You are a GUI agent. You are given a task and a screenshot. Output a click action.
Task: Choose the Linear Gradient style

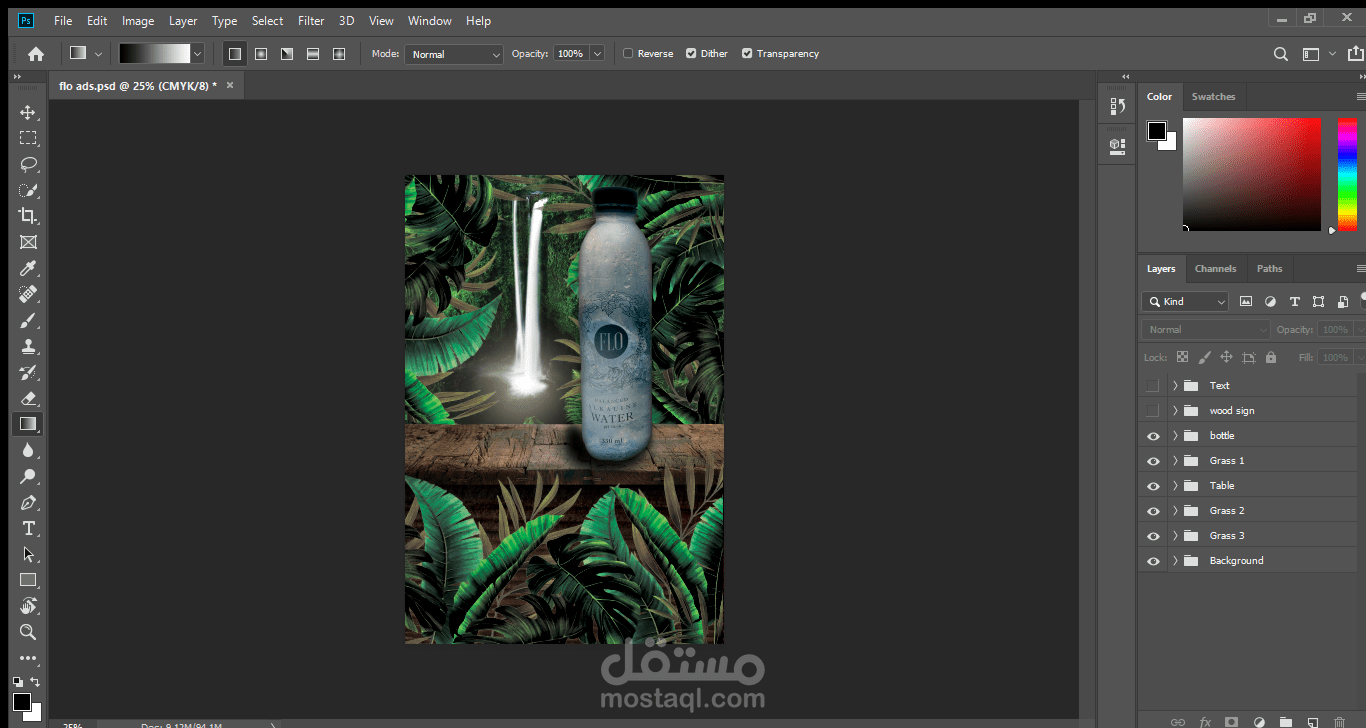(235, 54)
